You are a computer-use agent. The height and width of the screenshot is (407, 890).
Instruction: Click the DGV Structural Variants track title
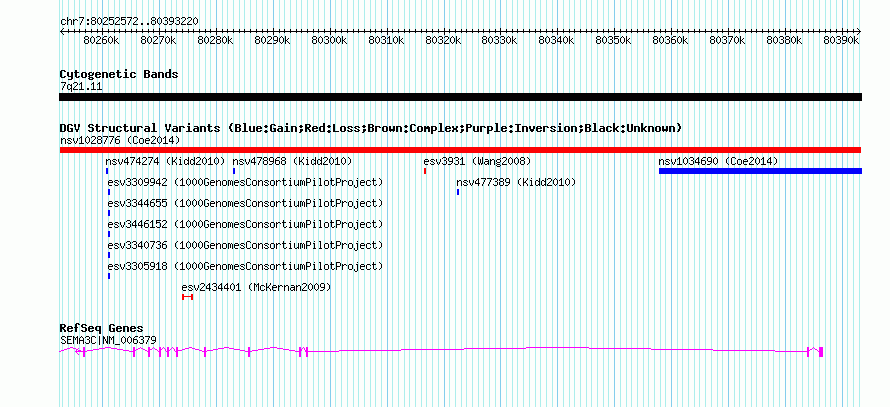[371, 128]
